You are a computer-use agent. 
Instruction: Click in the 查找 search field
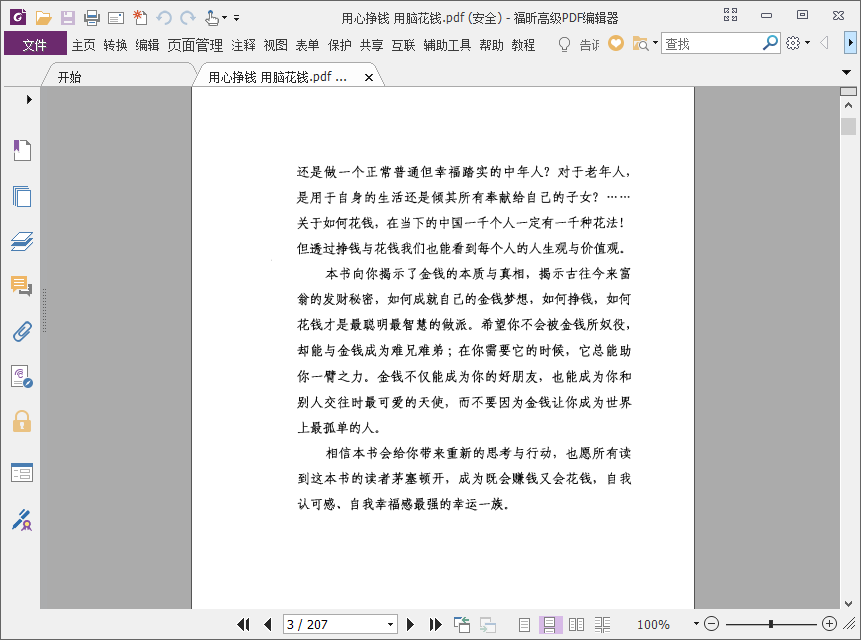[712, 43]
